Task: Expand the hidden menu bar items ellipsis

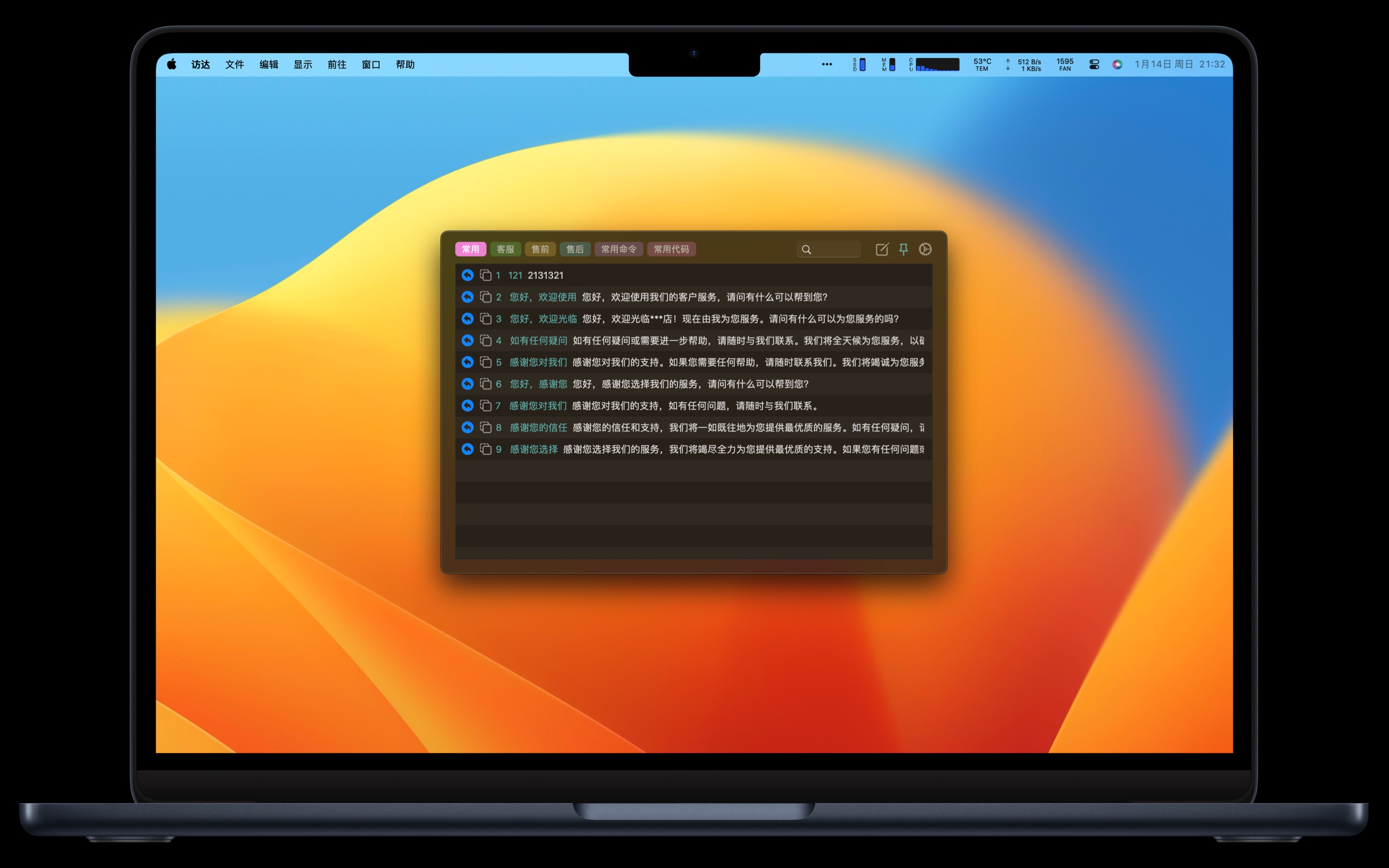Action: click(x=827, y=64)
